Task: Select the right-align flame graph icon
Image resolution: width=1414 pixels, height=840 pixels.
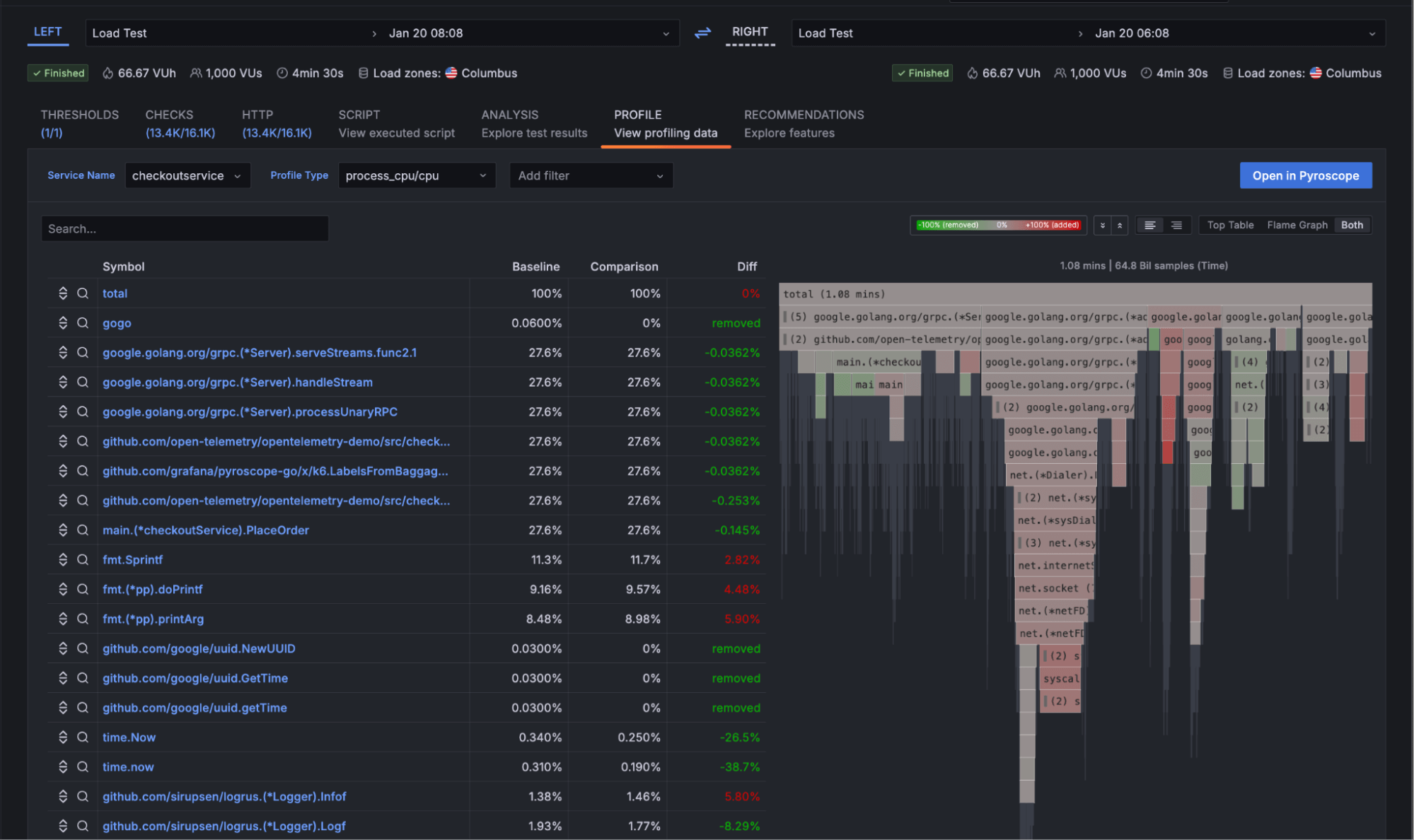Action: pos(1176,225)
